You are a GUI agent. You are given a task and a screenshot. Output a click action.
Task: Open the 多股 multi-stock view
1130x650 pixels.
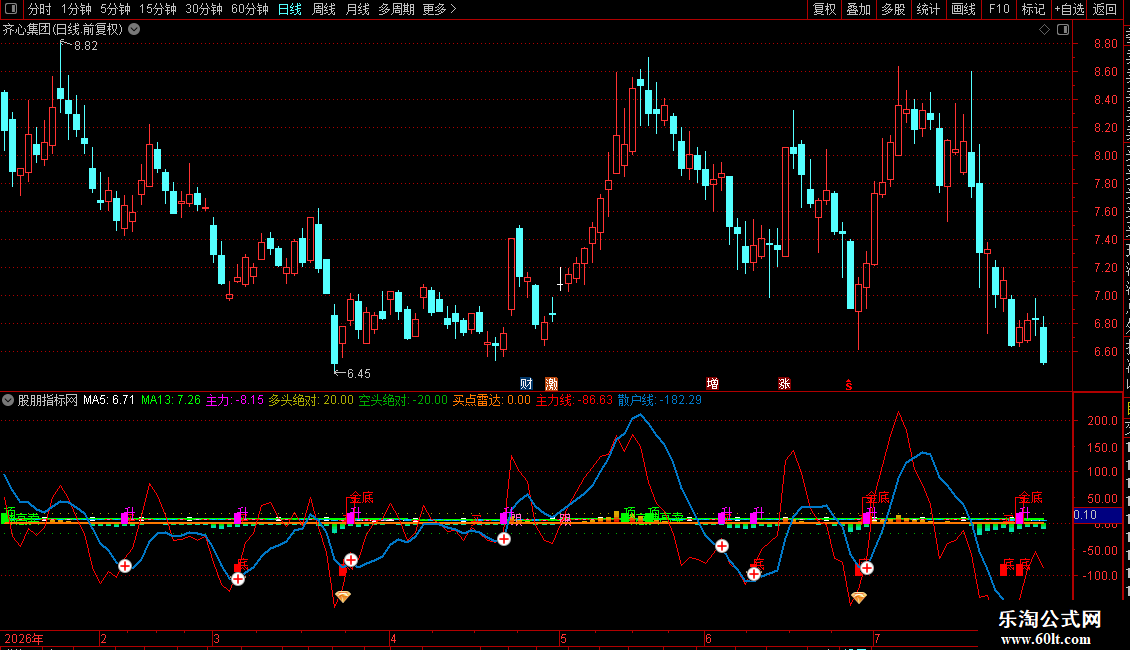pos(893,9)
